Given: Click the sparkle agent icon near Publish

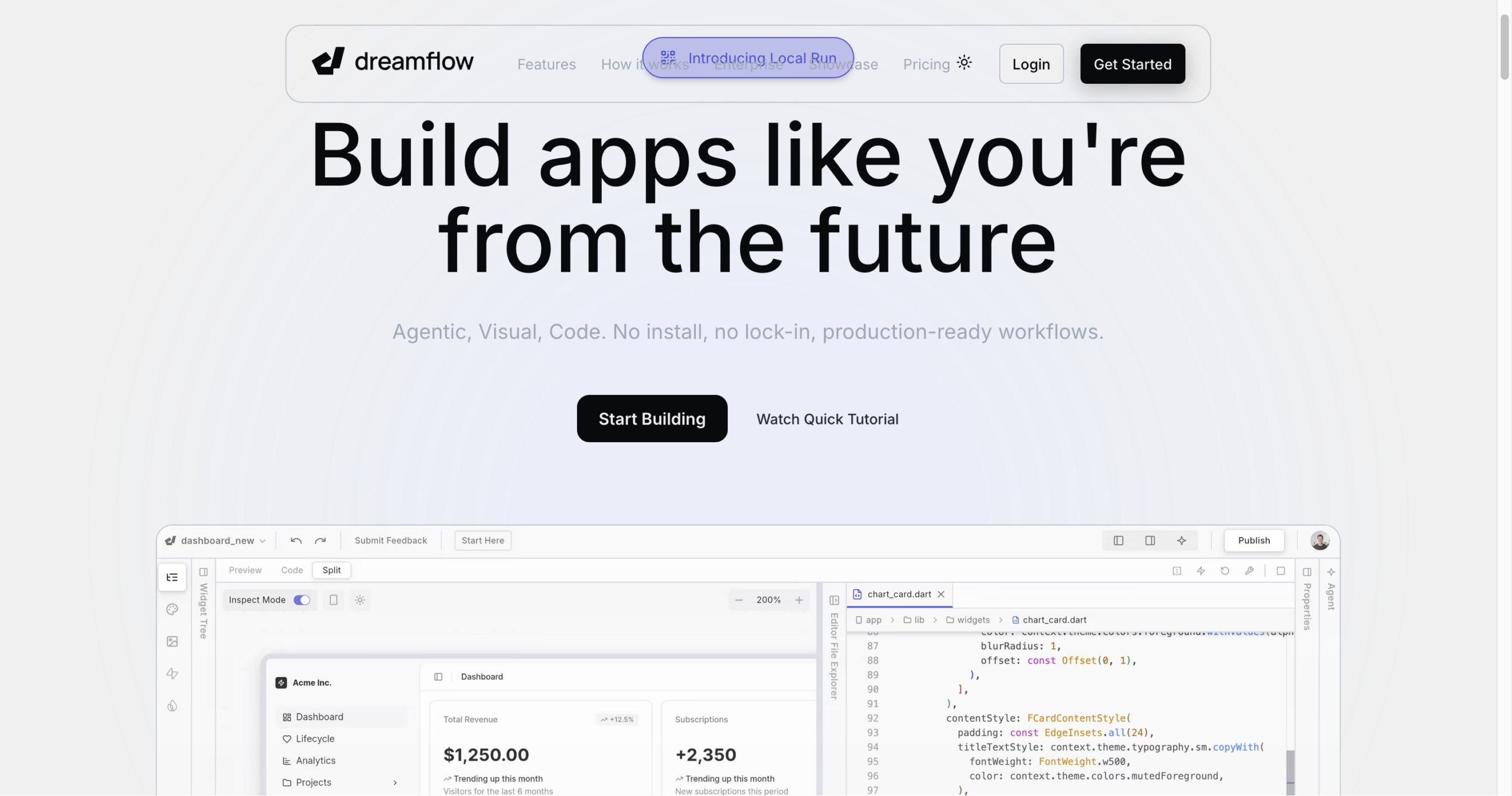Looking at the screenshot, I should tap(1181, 540).
